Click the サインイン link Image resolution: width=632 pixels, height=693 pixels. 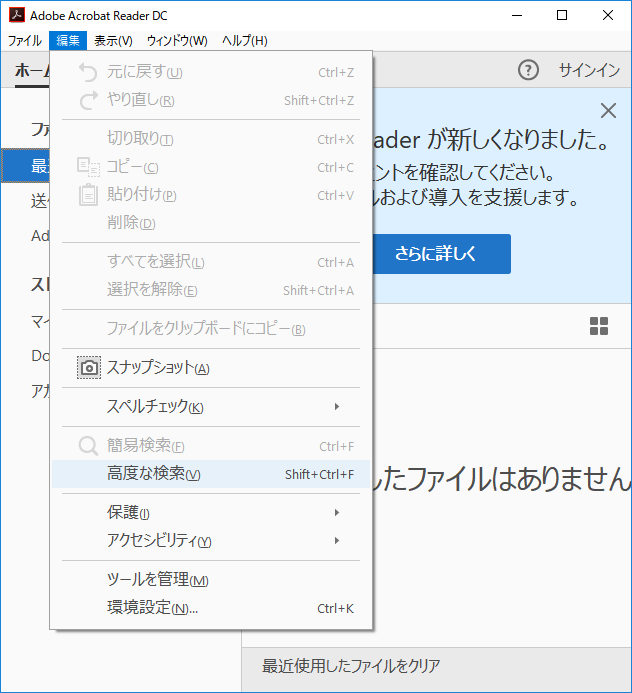589,70
